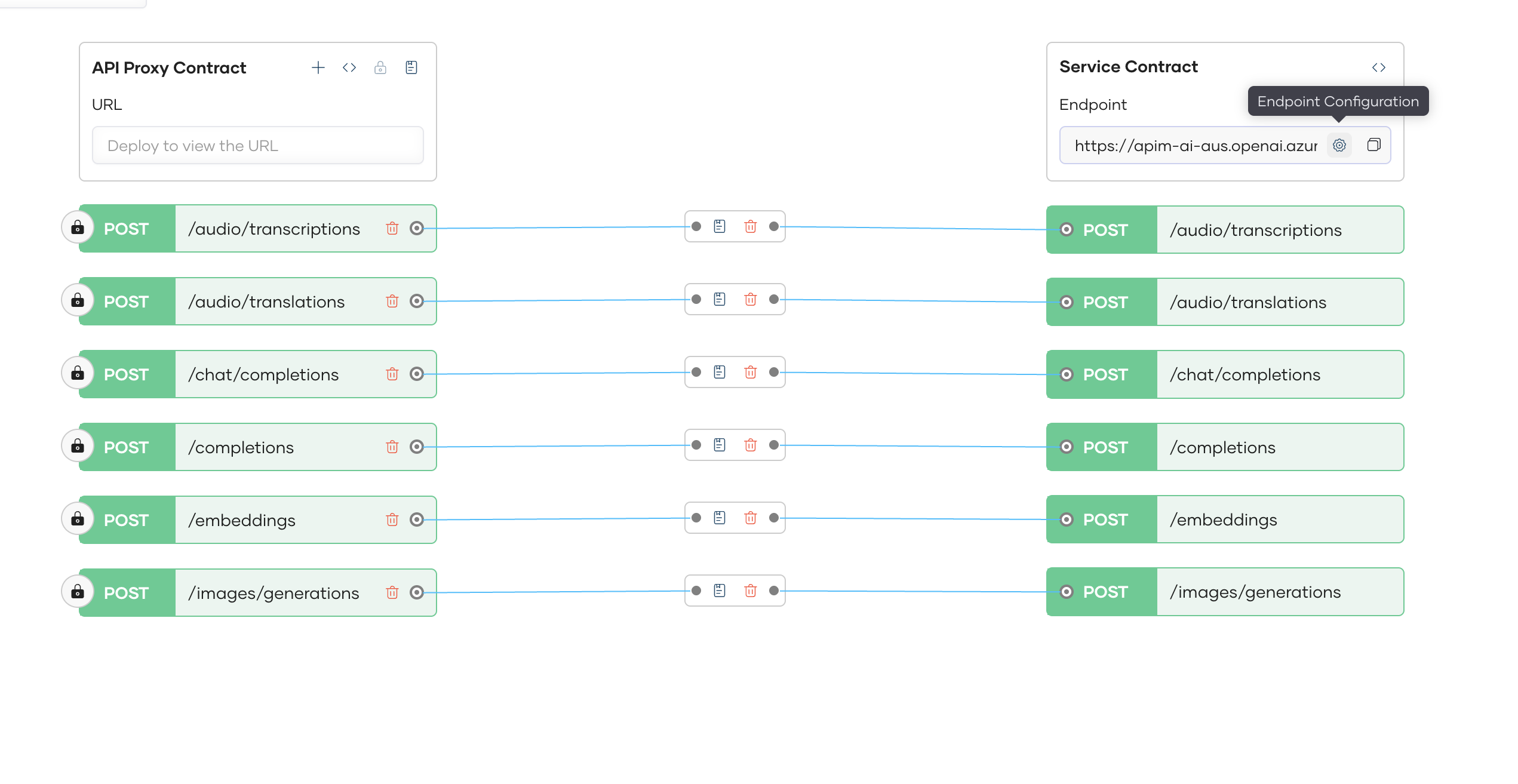This screenshot has width=1518, height=784.
Task: Delete the /completions proxy route via trash icon
Action: 392,447
